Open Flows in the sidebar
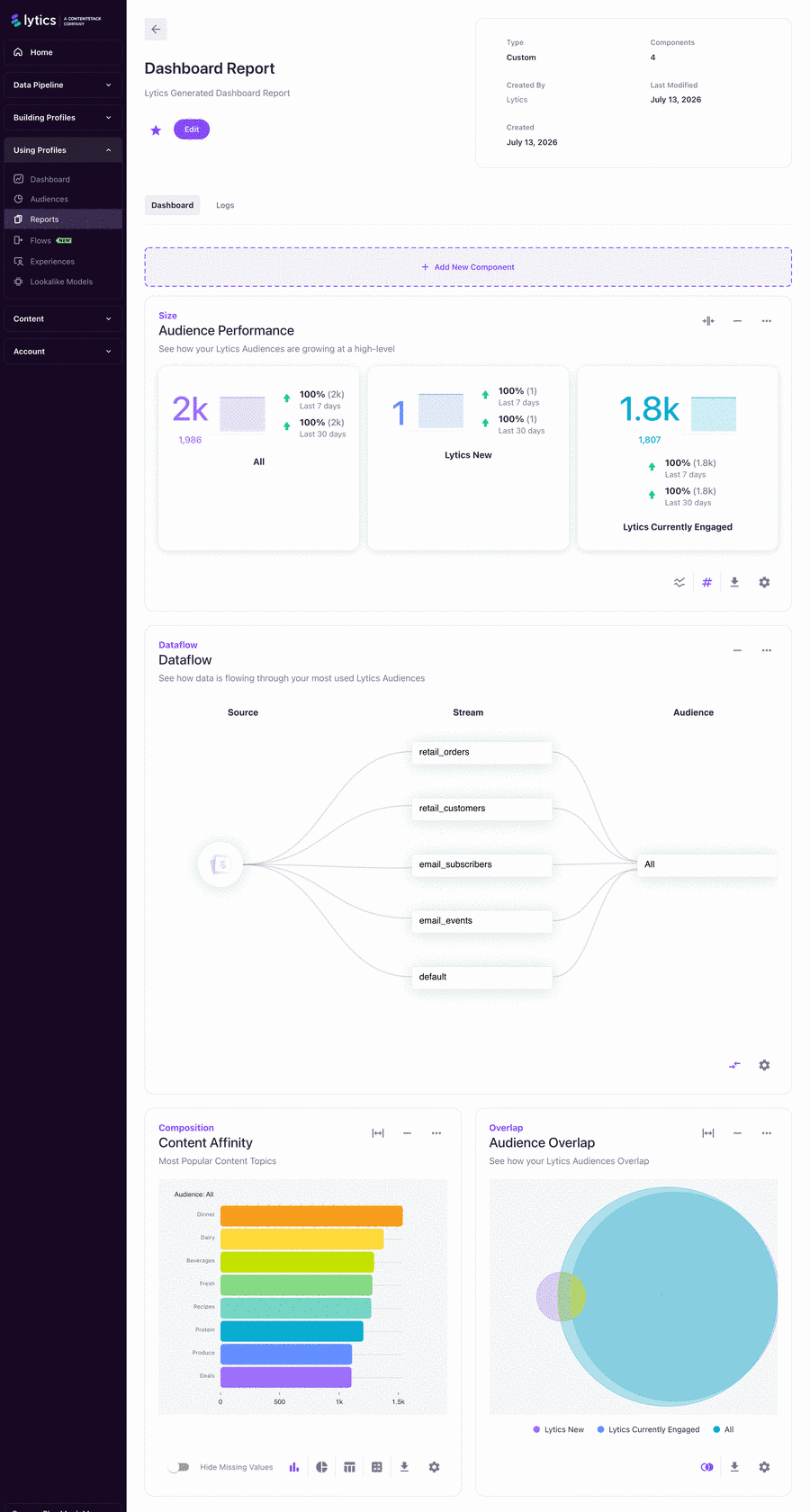Viewport: 810px width, 1512px height. 63,240
